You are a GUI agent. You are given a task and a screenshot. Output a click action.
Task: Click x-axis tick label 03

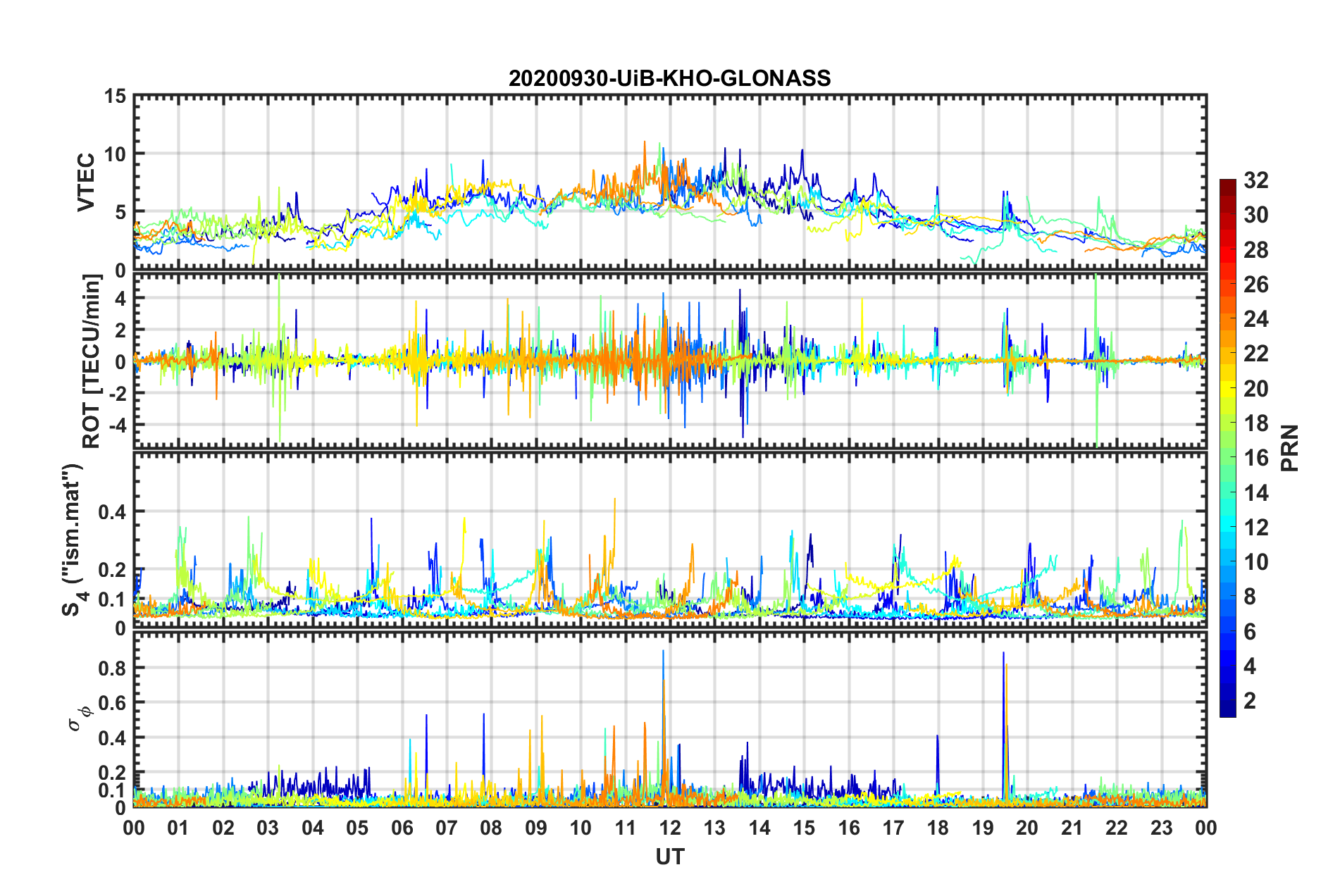point(268,828)
